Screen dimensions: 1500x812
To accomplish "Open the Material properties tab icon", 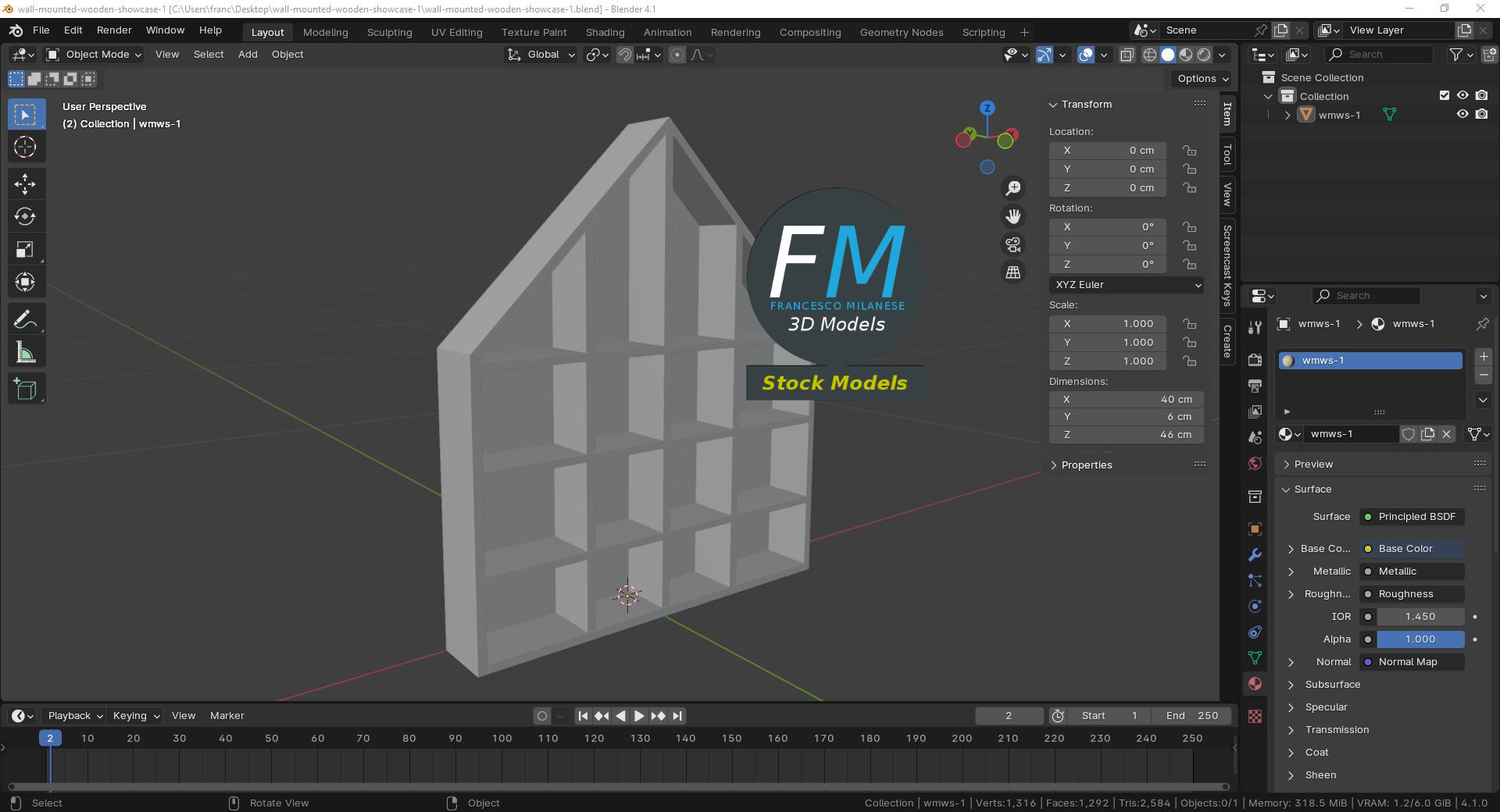I will [1255, 683].
